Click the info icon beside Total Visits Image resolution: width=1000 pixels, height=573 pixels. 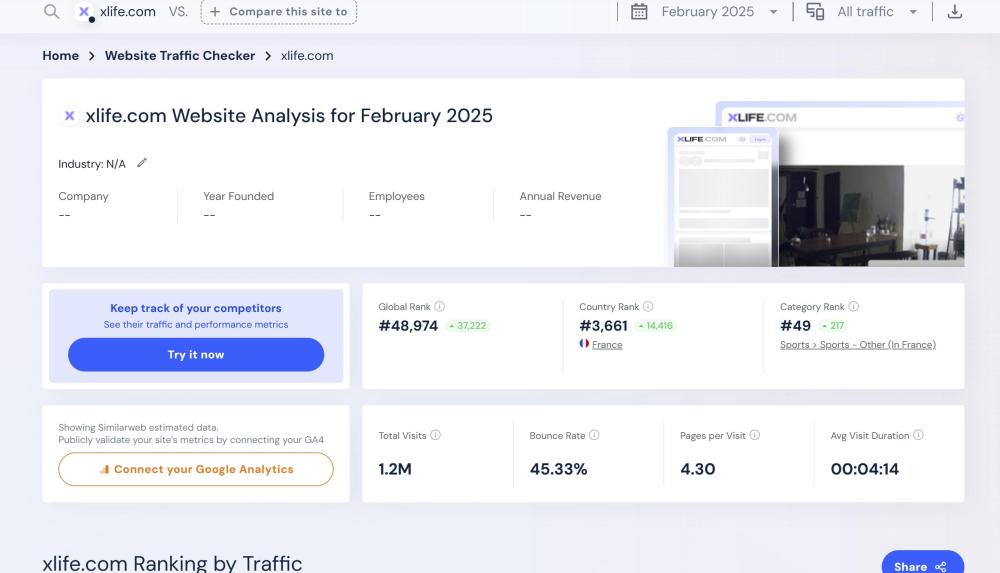[x=435, y=435]
